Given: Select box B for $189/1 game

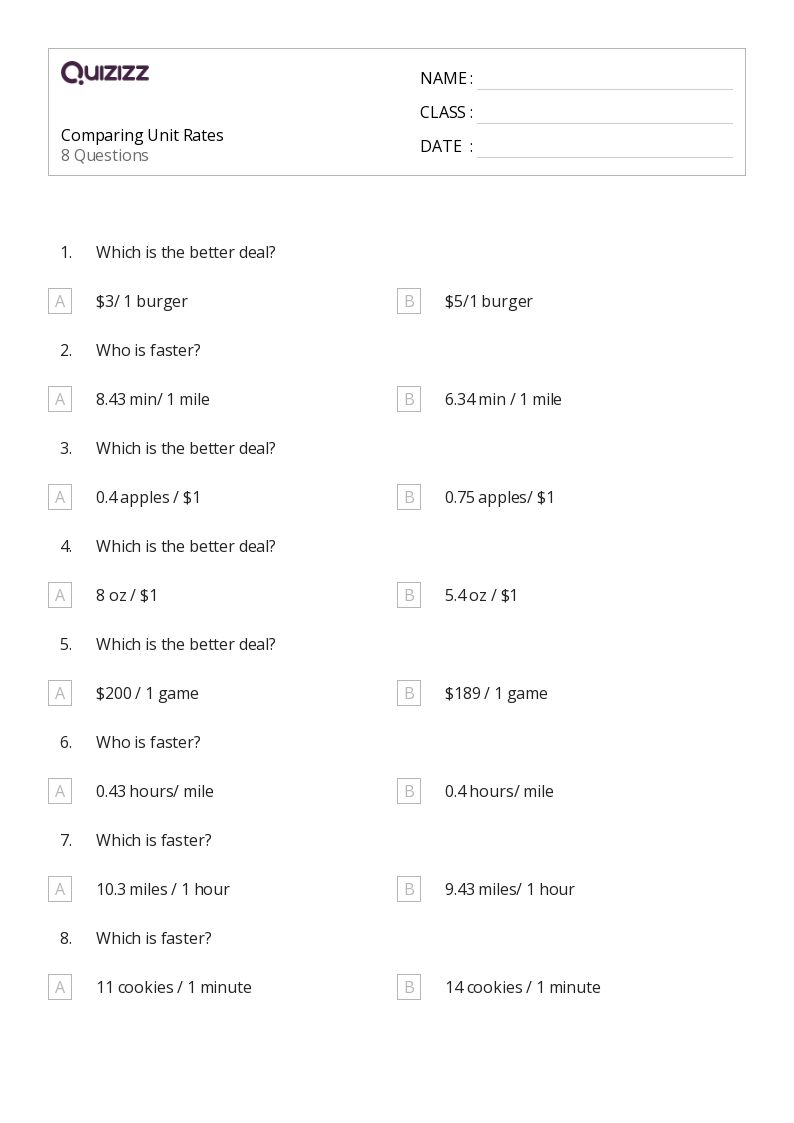Looking at the screenshot, I should pyautogui.click(x=409, y=693).
